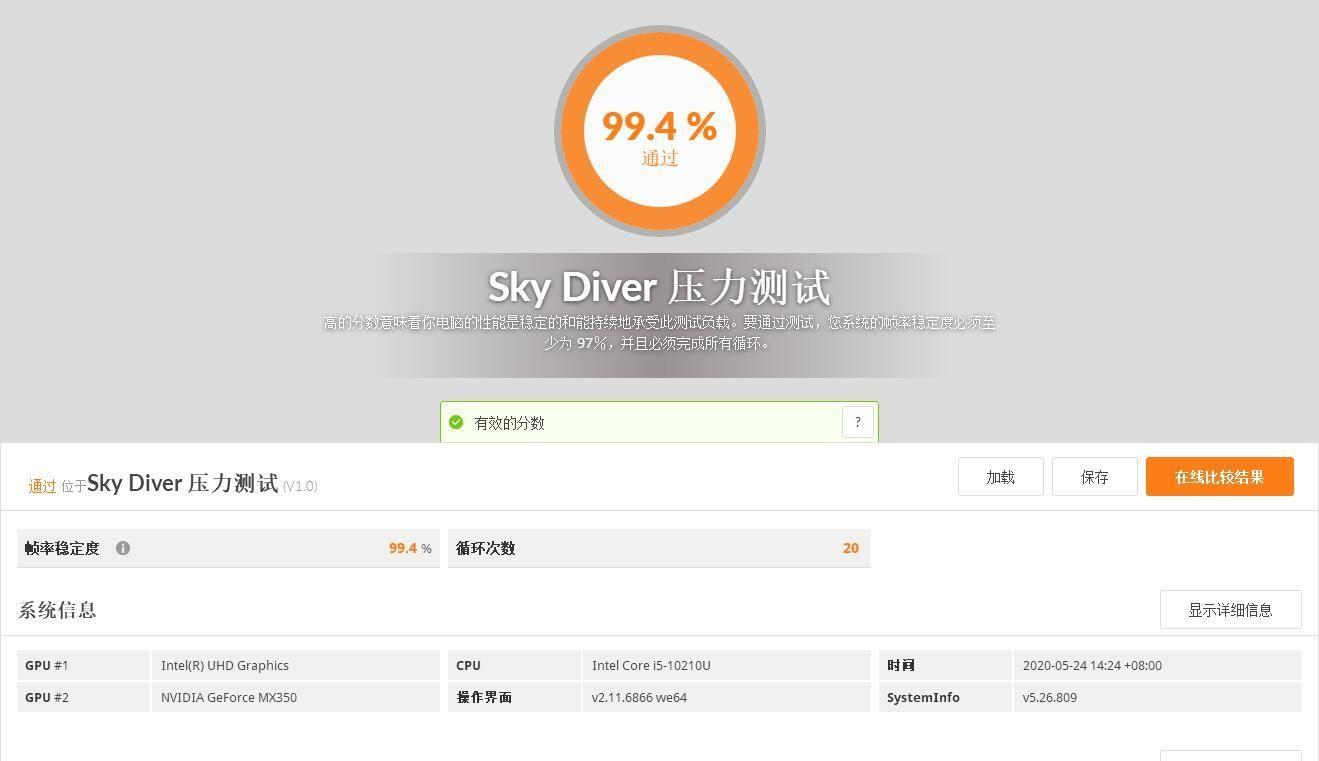Screen dimensions: 1319x761
Task: Click 显示详细信息 button
Action: pos(1230,610)
